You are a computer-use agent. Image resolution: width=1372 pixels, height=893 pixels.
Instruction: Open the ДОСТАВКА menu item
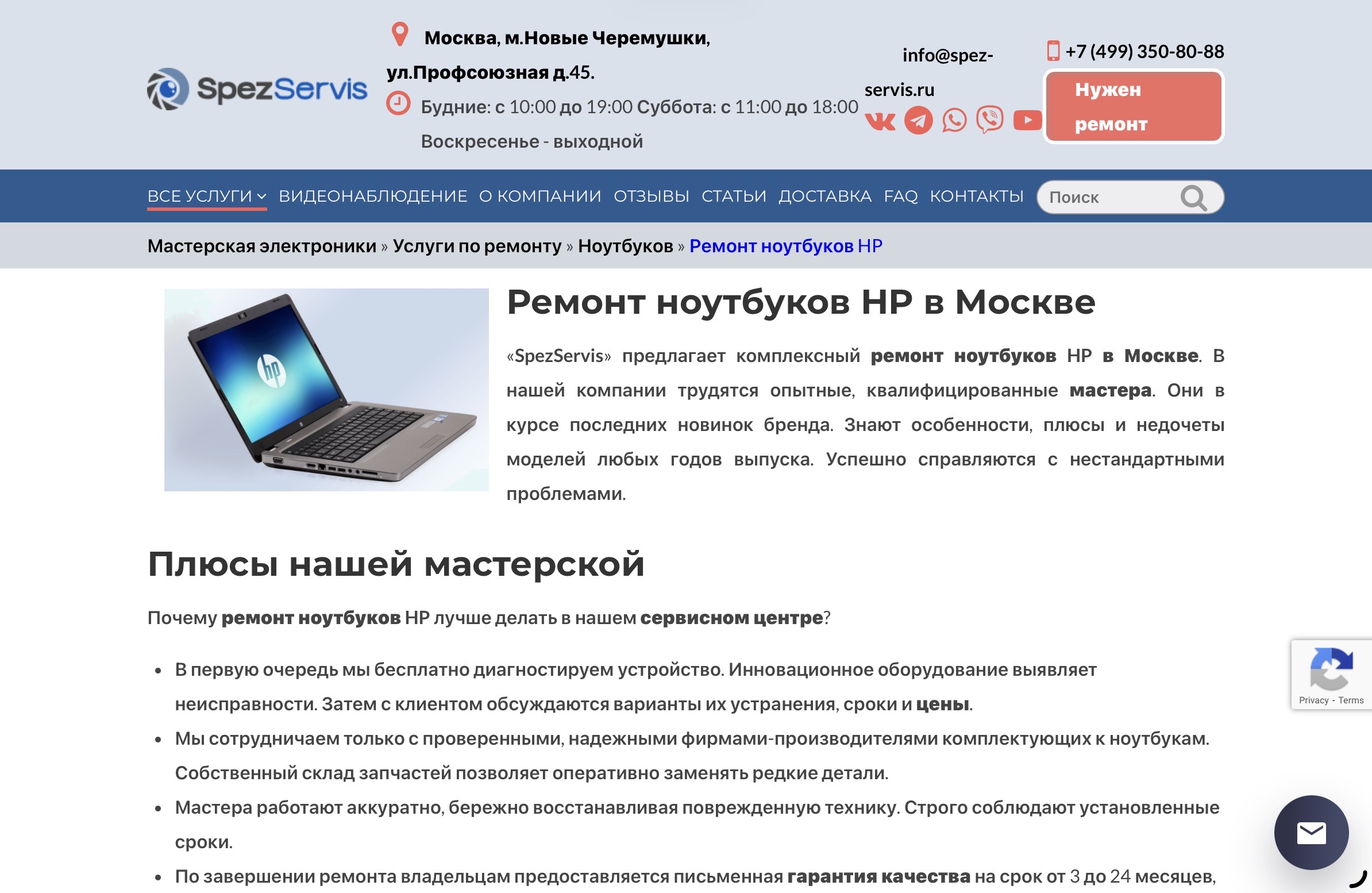825,197
